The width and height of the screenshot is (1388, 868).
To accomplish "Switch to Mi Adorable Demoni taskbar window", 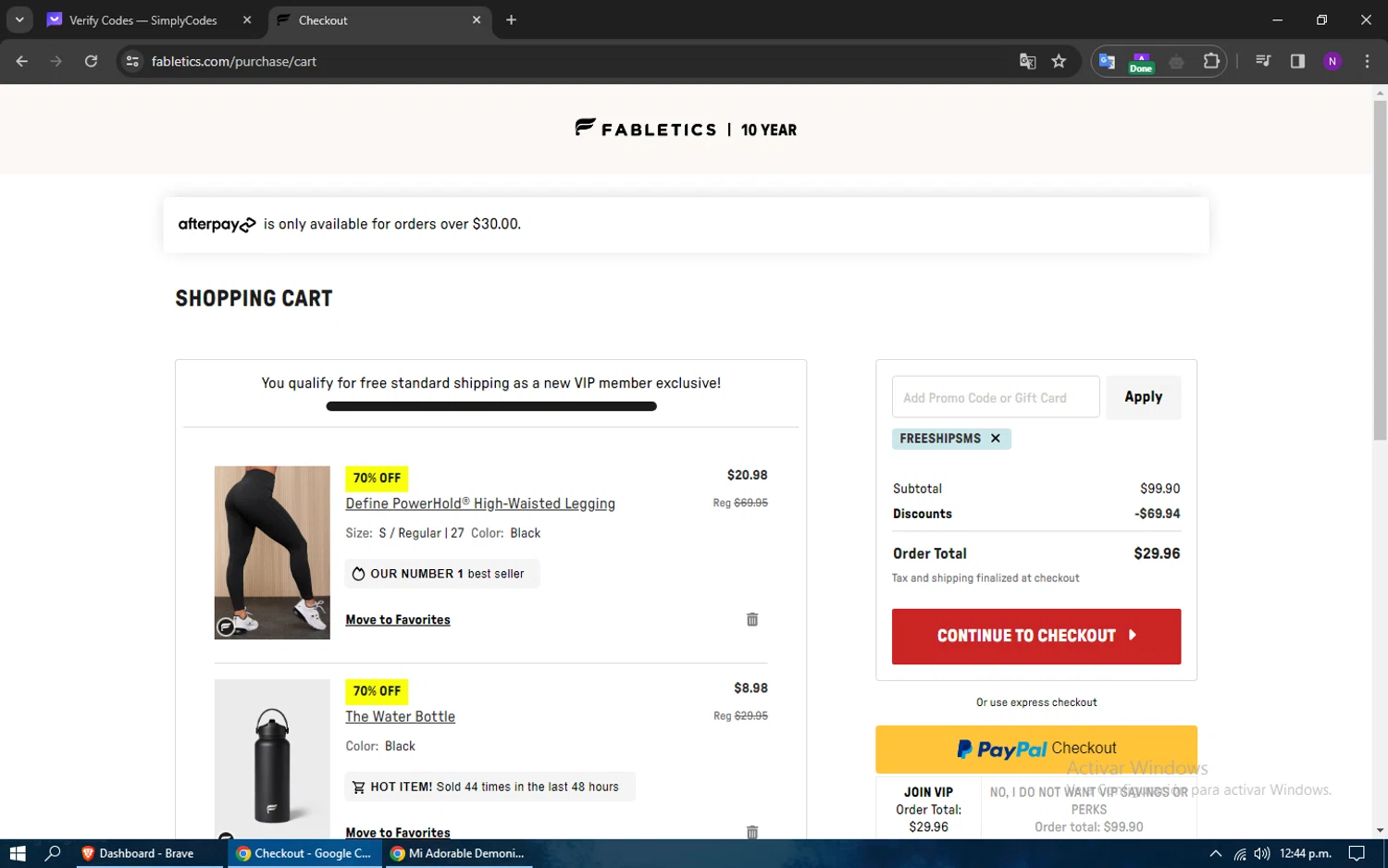I will click(458, 853).
